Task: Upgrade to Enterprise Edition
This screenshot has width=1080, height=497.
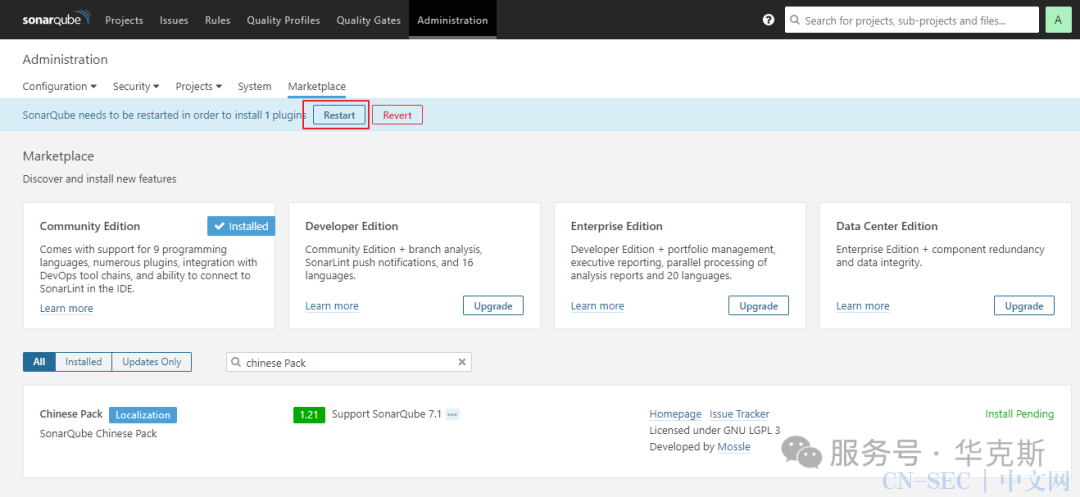Action: pyautogui.click(x=758, y=306)
